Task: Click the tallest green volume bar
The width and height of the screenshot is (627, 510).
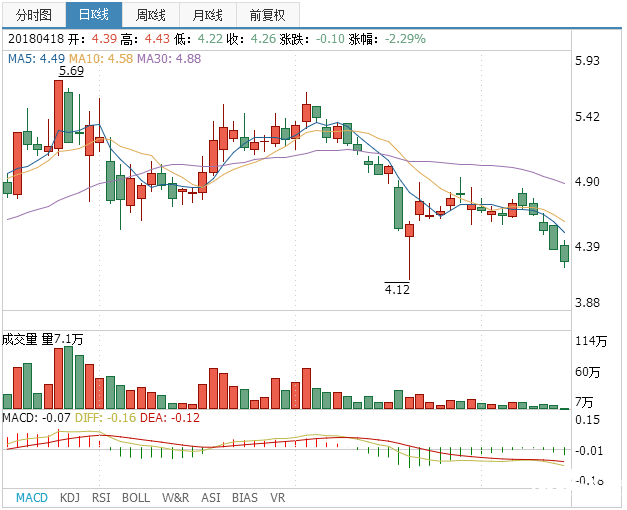Action: [68, 378]
